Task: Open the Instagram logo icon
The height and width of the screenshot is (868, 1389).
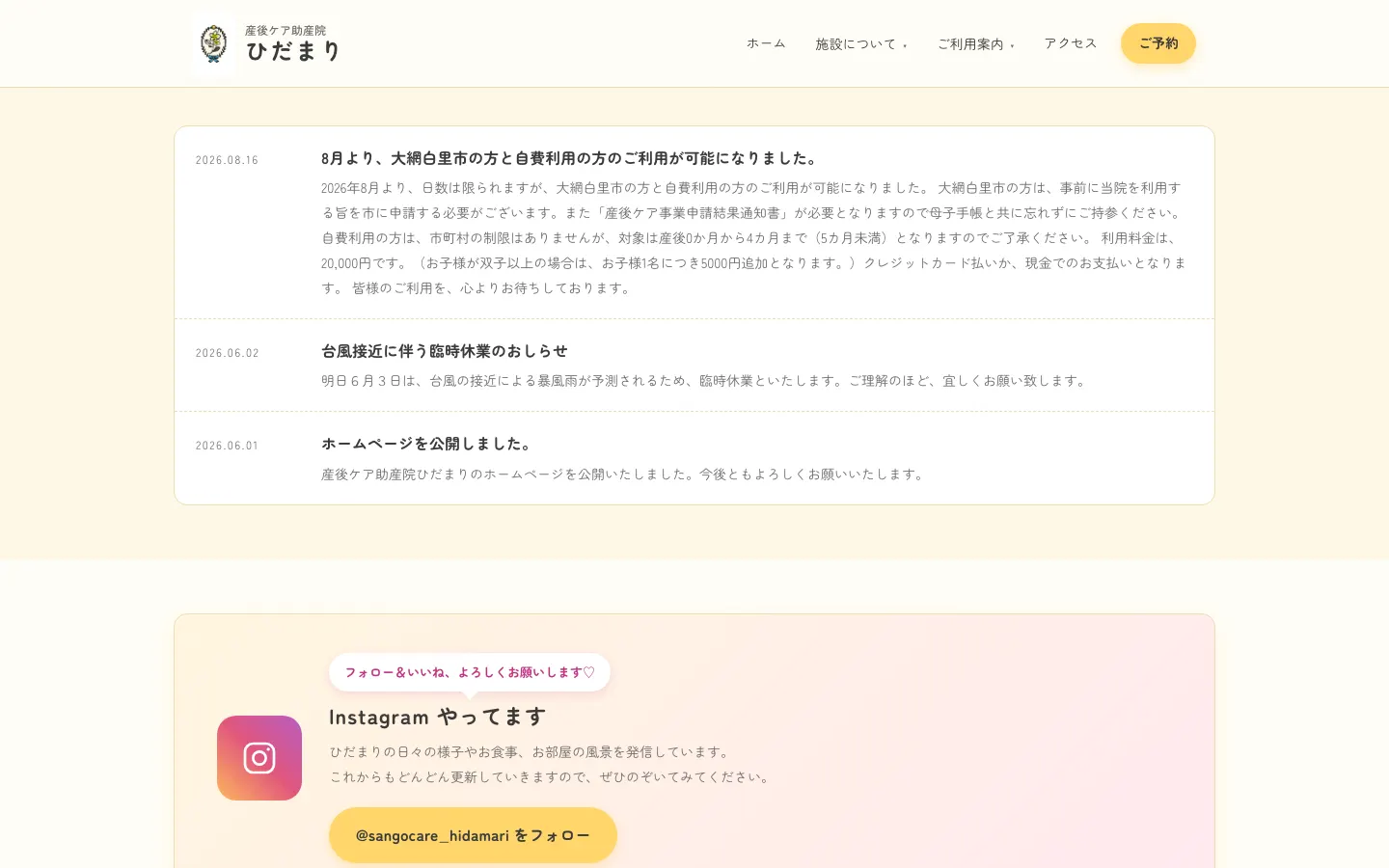Action: coord(259,758)
